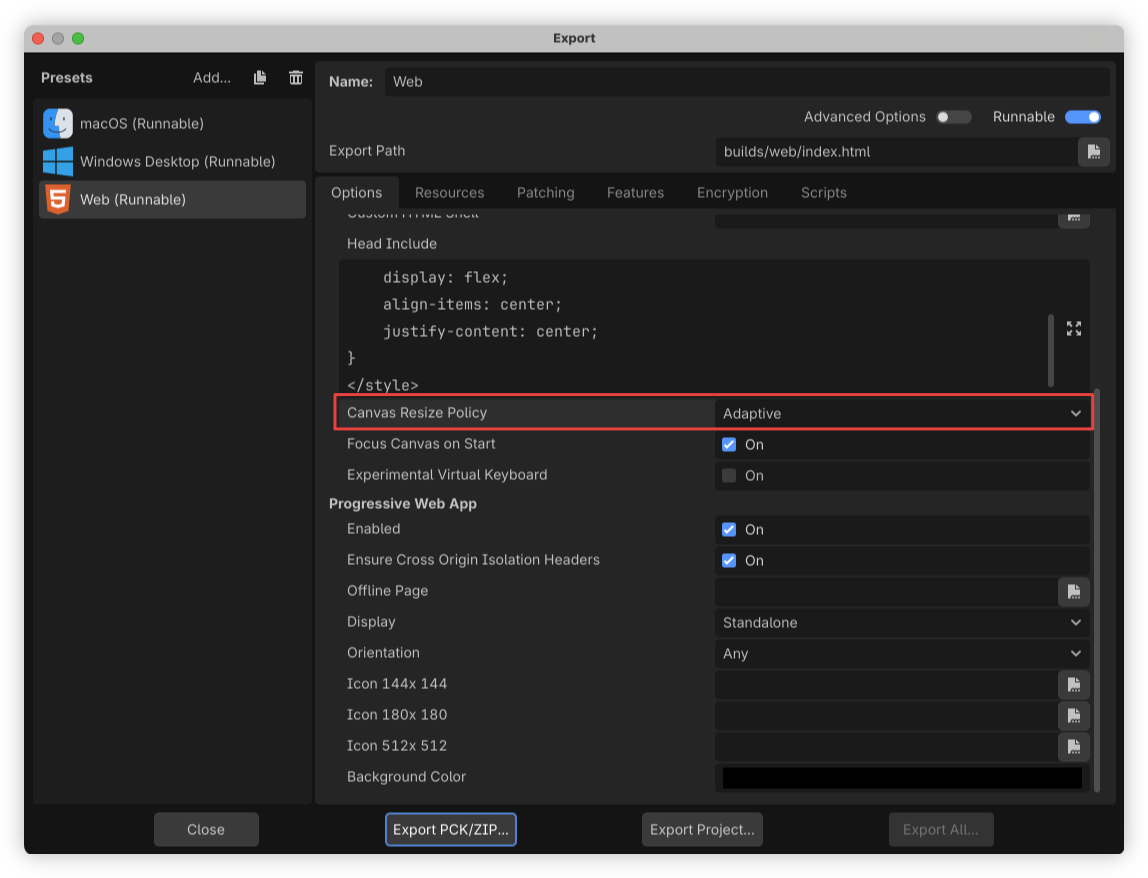The height and width of the screenshot is (878, 1148).
Task: Click the Offline Page path field
Action: tap(886, 592)
